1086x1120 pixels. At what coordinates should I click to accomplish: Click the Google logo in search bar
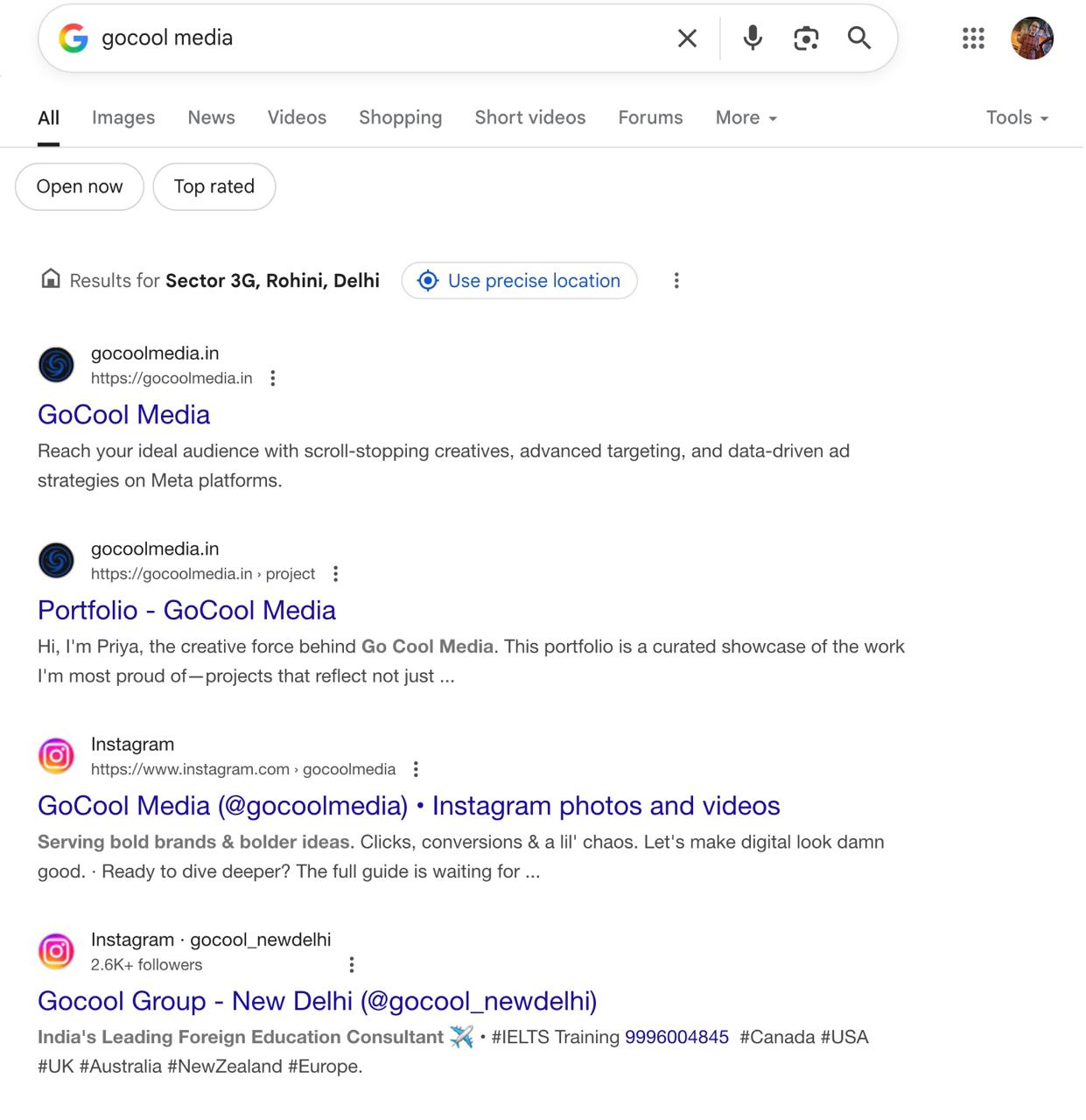point(74,38)
